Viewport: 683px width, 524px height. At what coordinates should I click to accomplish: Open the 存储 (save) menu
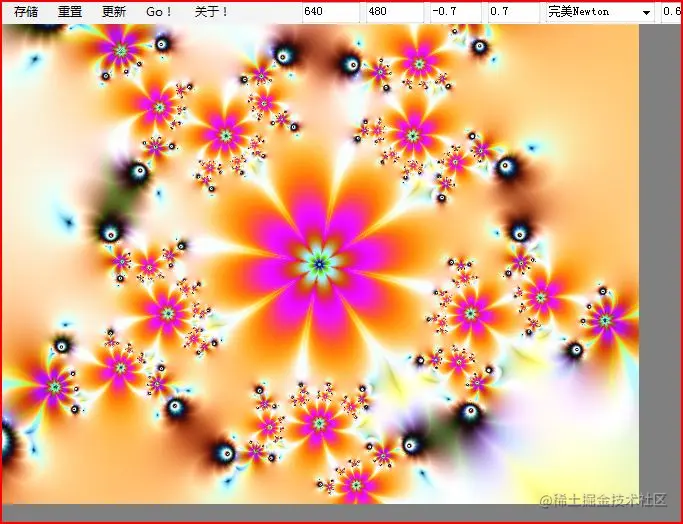click(26, 12)
